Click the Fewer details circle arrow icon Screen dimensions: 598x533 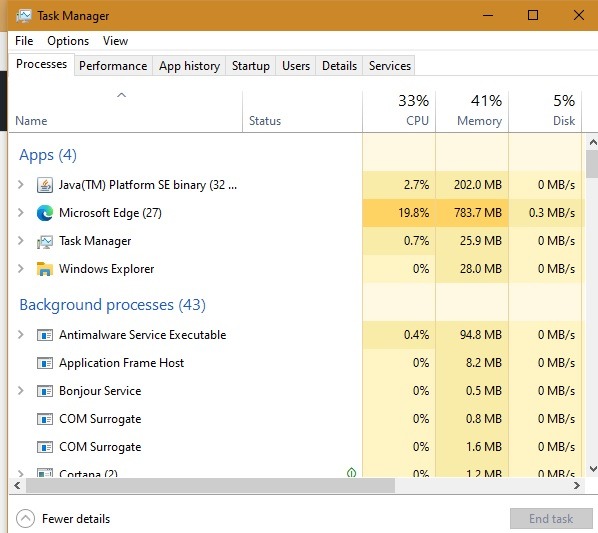(x=26, y=519)
